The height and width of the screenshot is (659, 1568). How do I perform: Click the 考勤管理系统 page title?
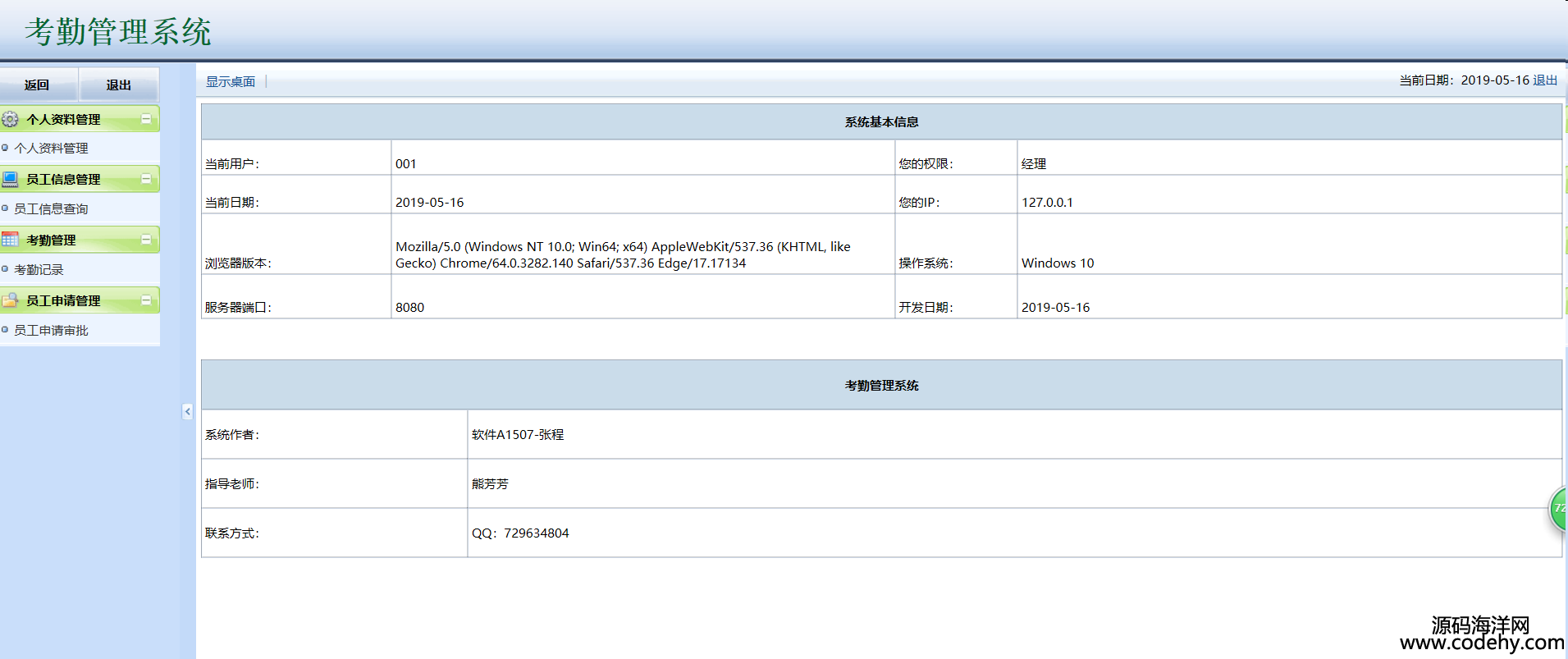[118, 32]
